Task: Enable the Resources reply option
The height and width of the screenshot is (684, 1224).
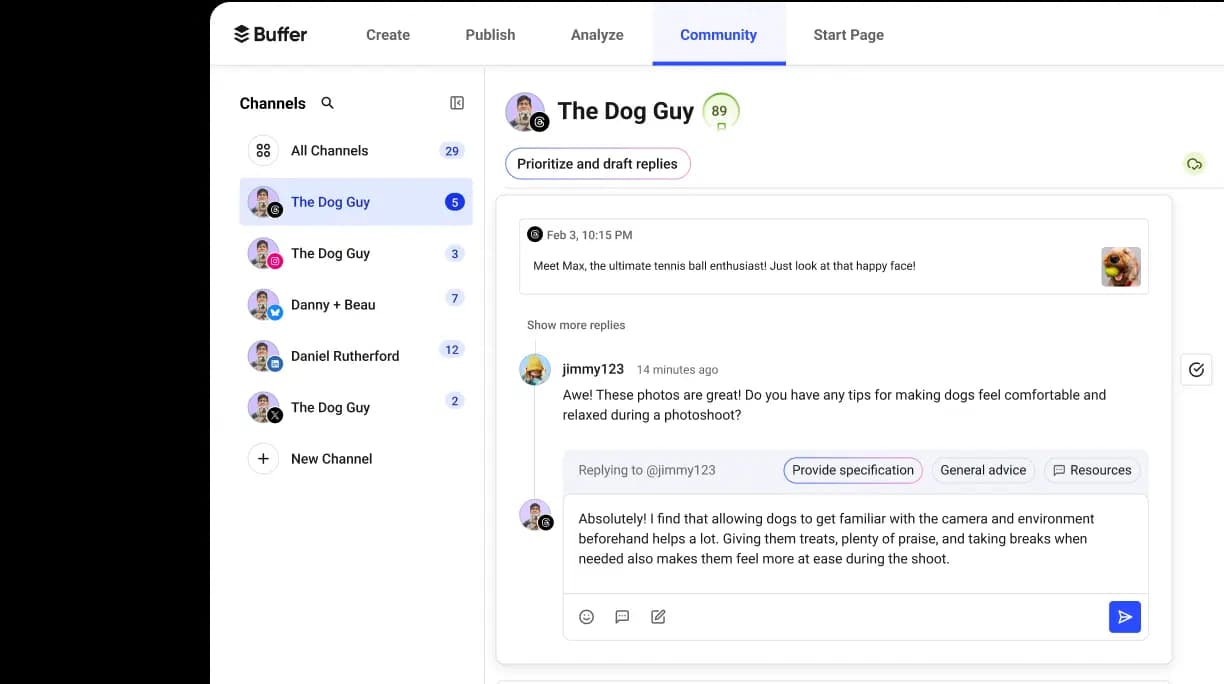Action: click(1092, 470)
